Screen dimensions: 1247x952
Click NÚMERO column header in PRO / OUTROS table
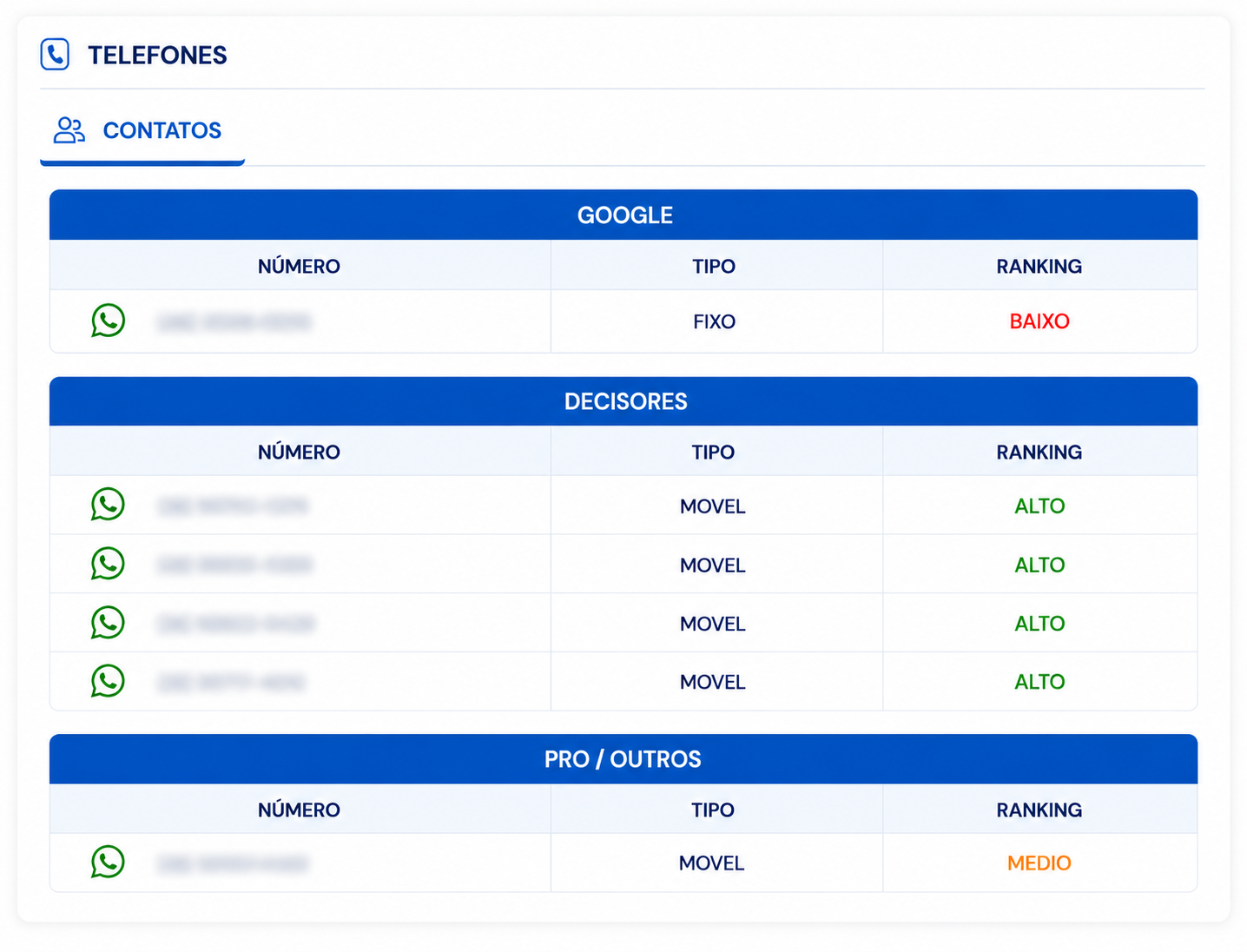pyautogui.click(x=299, y=810)
